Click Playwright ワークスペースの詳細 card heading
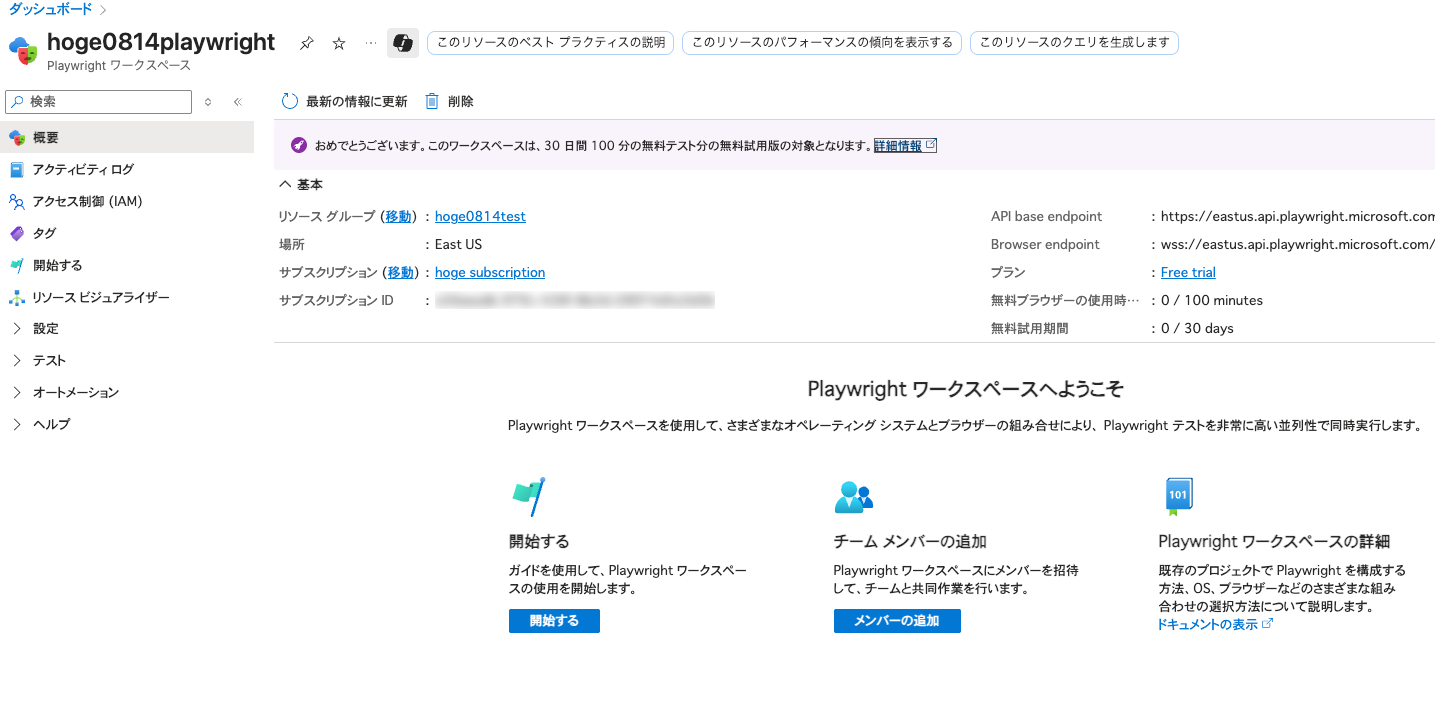Image resolution: width=1435 pixels, height=719 pixels. pos(1274,541)
